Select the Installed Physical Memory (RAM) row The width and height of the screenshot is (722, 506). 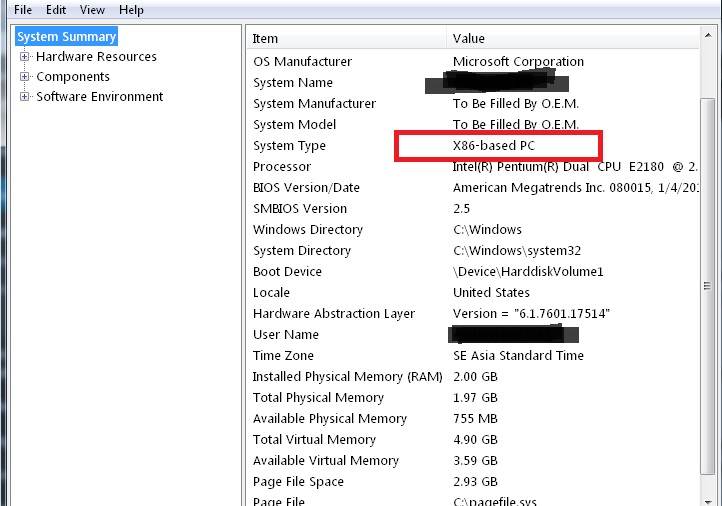pos(347,377)
